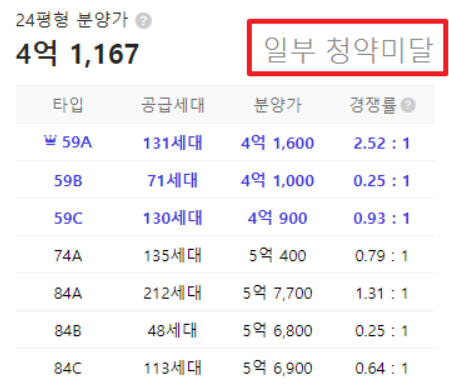Select the 59B type cell

68,180
